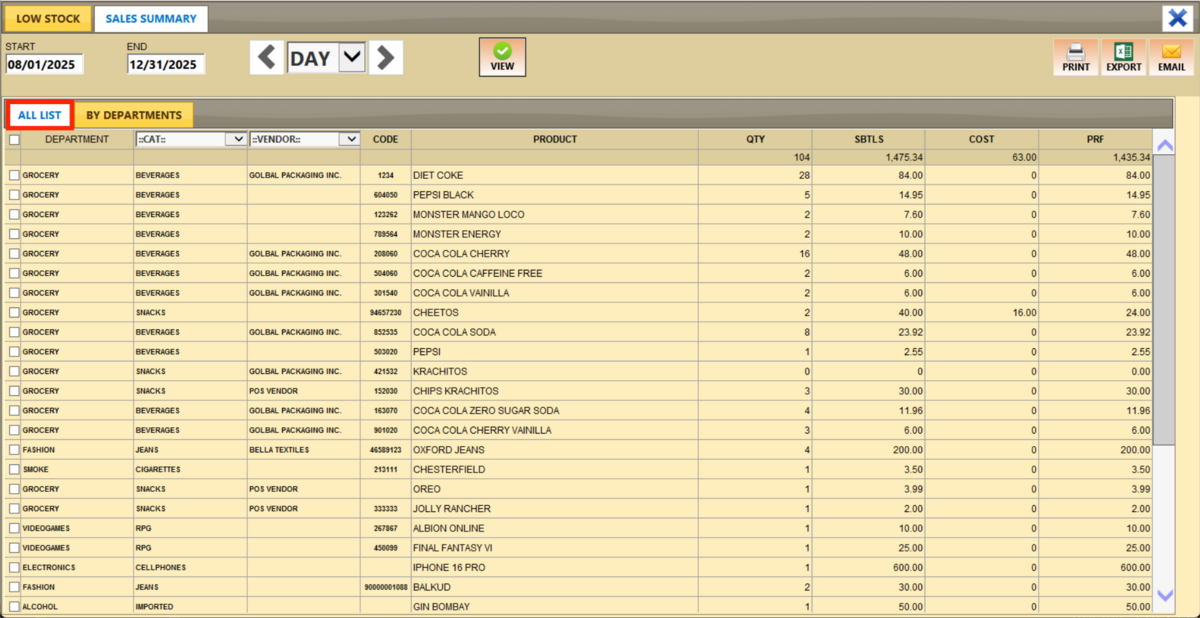Jump to the top of the list with the double up arrow
1200x618 pixels.
pyautogui.click(x=1164, y=144)
